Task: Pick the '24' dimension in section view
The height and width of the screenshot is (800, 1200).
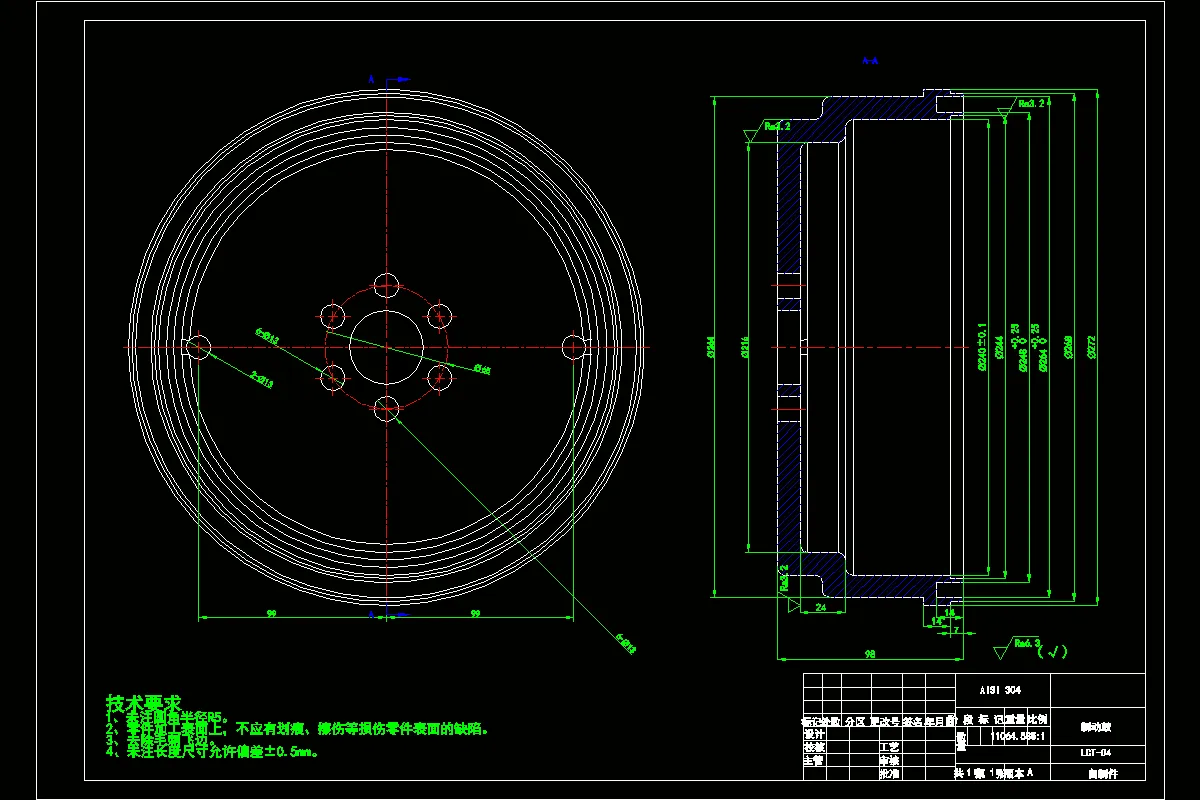Action: pyautogui.click(x=821, y=607)
